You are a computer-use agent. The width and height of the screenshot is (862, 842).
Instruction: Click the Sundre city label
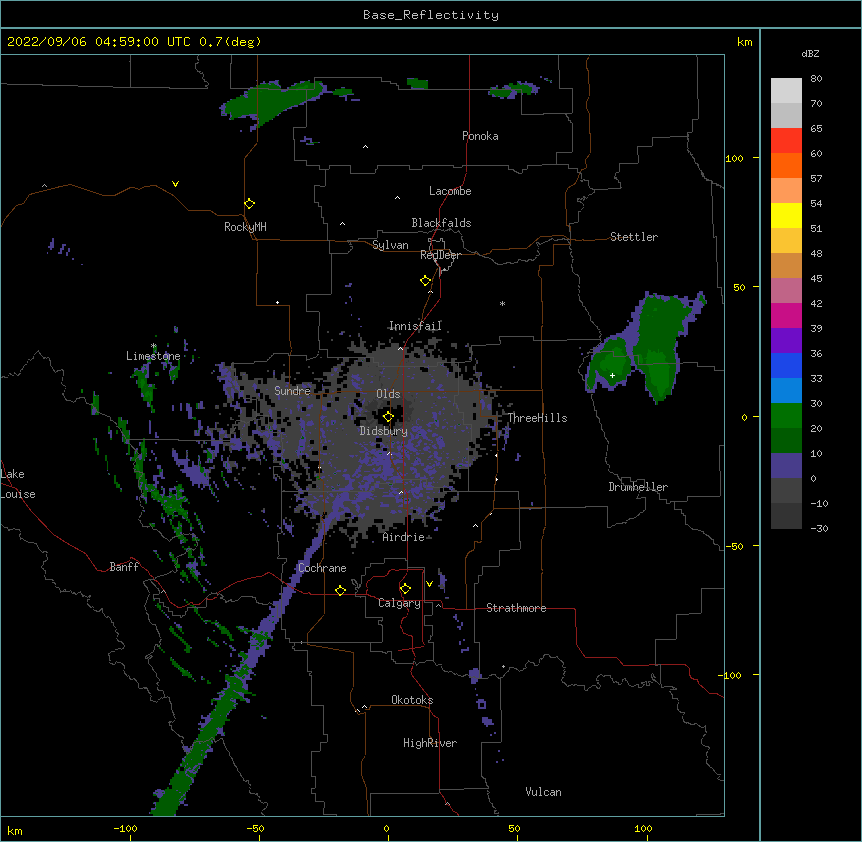tap(292, 391)
